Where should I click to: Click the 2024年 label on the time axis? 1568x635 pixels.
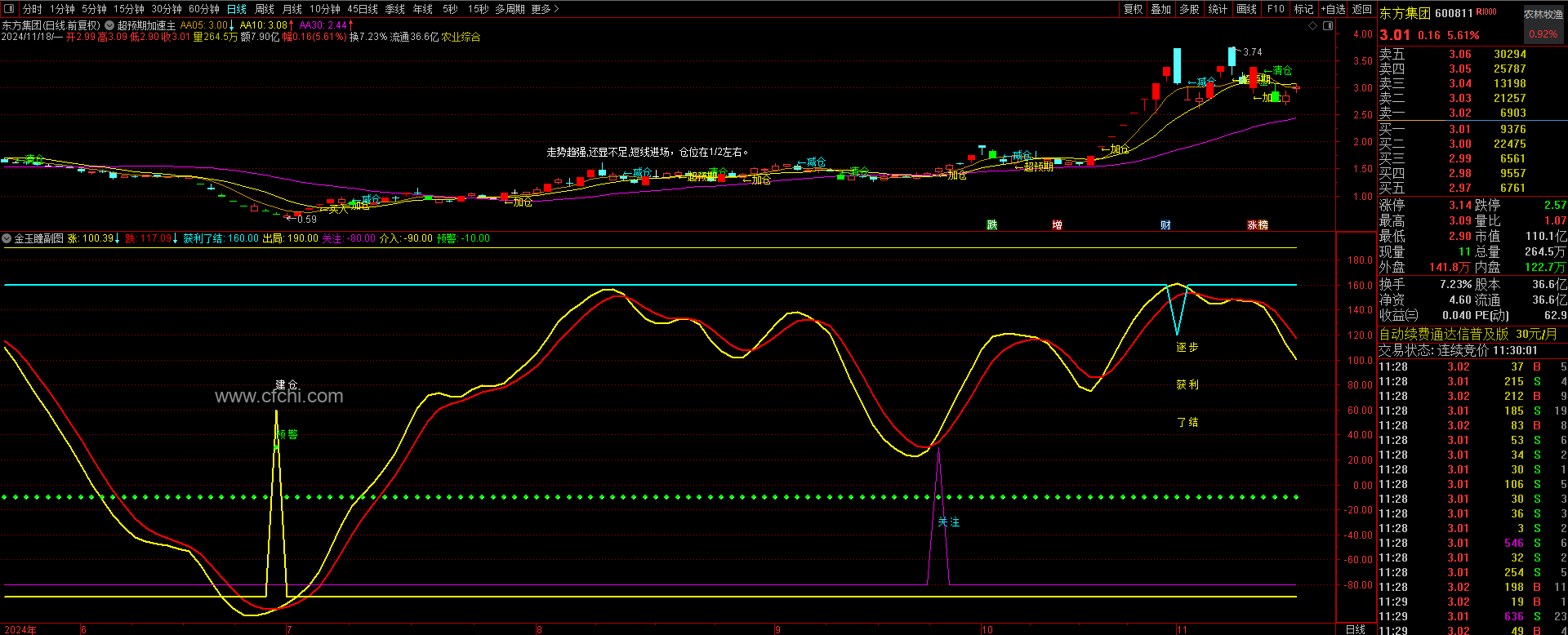20,629
